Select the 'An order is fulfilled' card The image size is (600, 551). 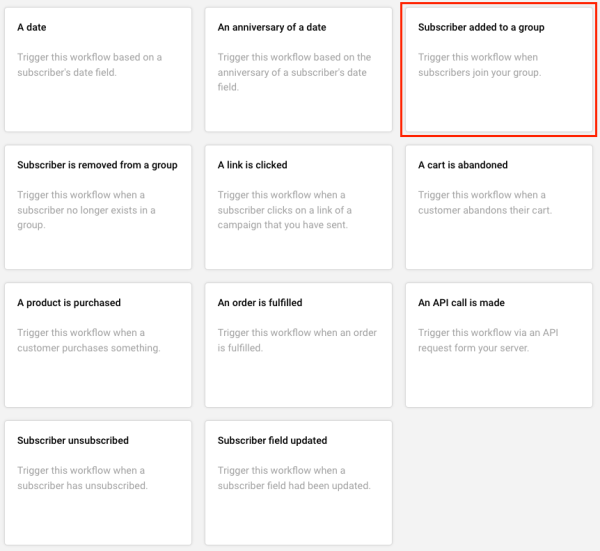pyautogui.click(x=298, y=345)
